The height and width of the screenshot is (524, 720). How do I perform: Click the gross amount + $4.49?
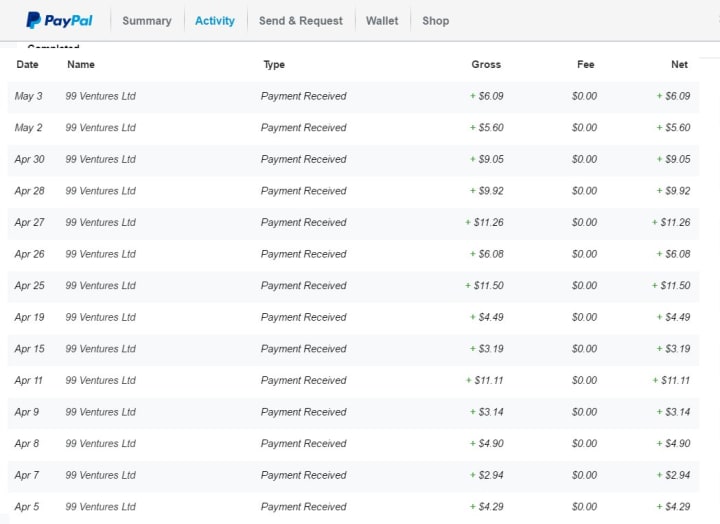(487, 317)
